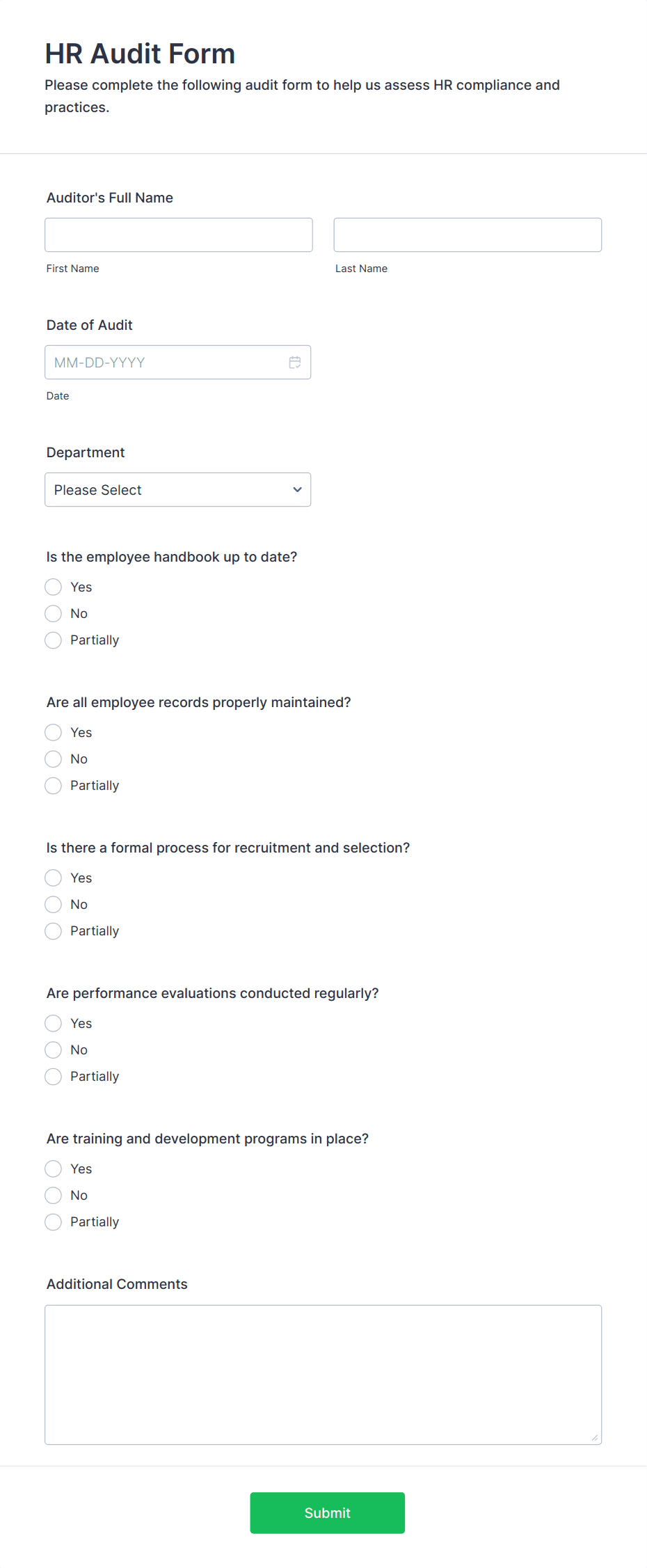Select No for employee records properly maintained
The height and width of the screenshot is (1568, 647).
pos(53,759)
